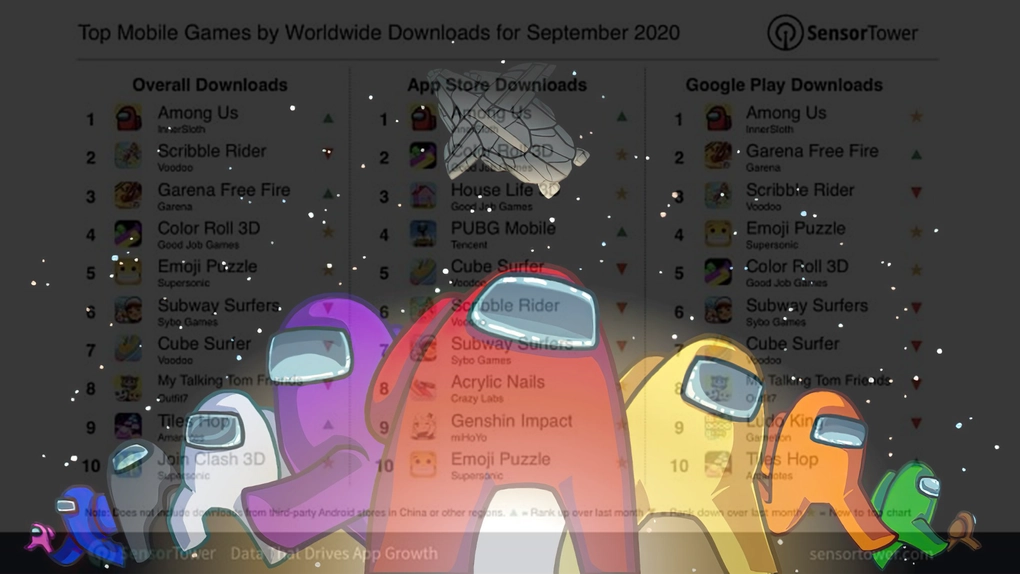Image resolution: width=1020 pixels, height=574 pixels.
Task: Click Garena Free Fire icon in Google Play list
Action: point(718,157)
